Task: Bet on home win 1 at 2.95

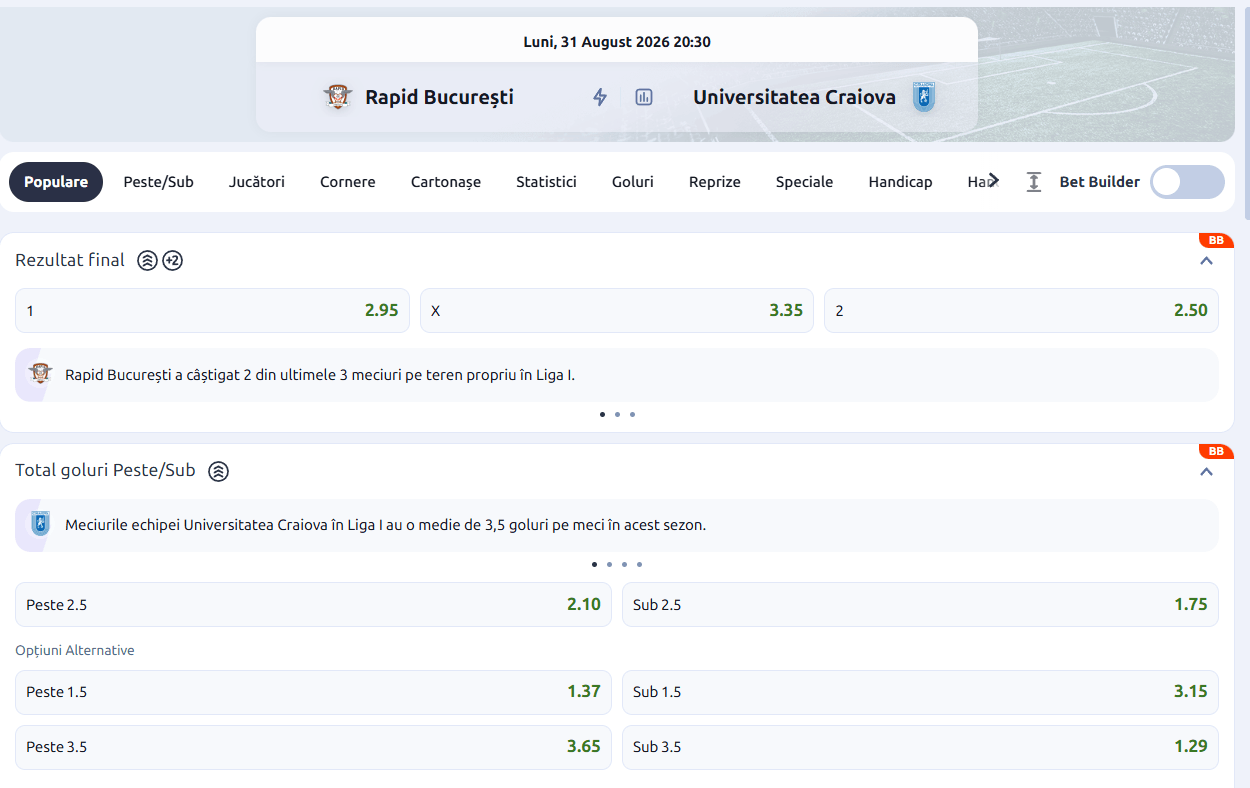Action: tap(212, 310)
